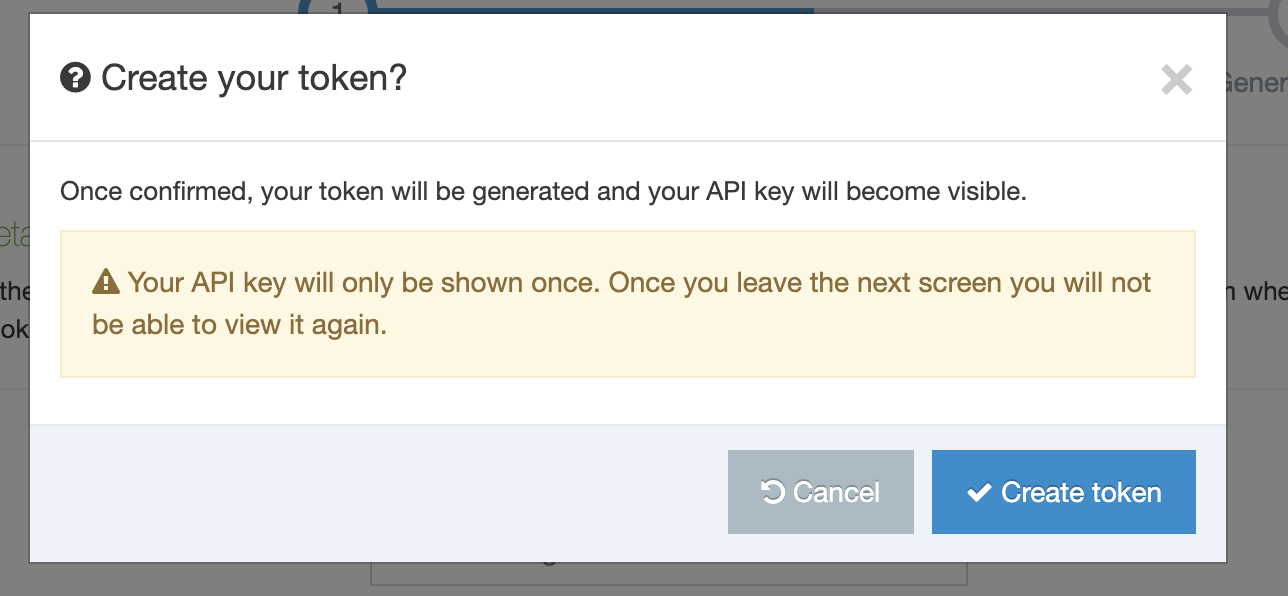1288x596 pixels.
Task: Click the "Once confirmed" description sentence
Action: pos(543,191)
